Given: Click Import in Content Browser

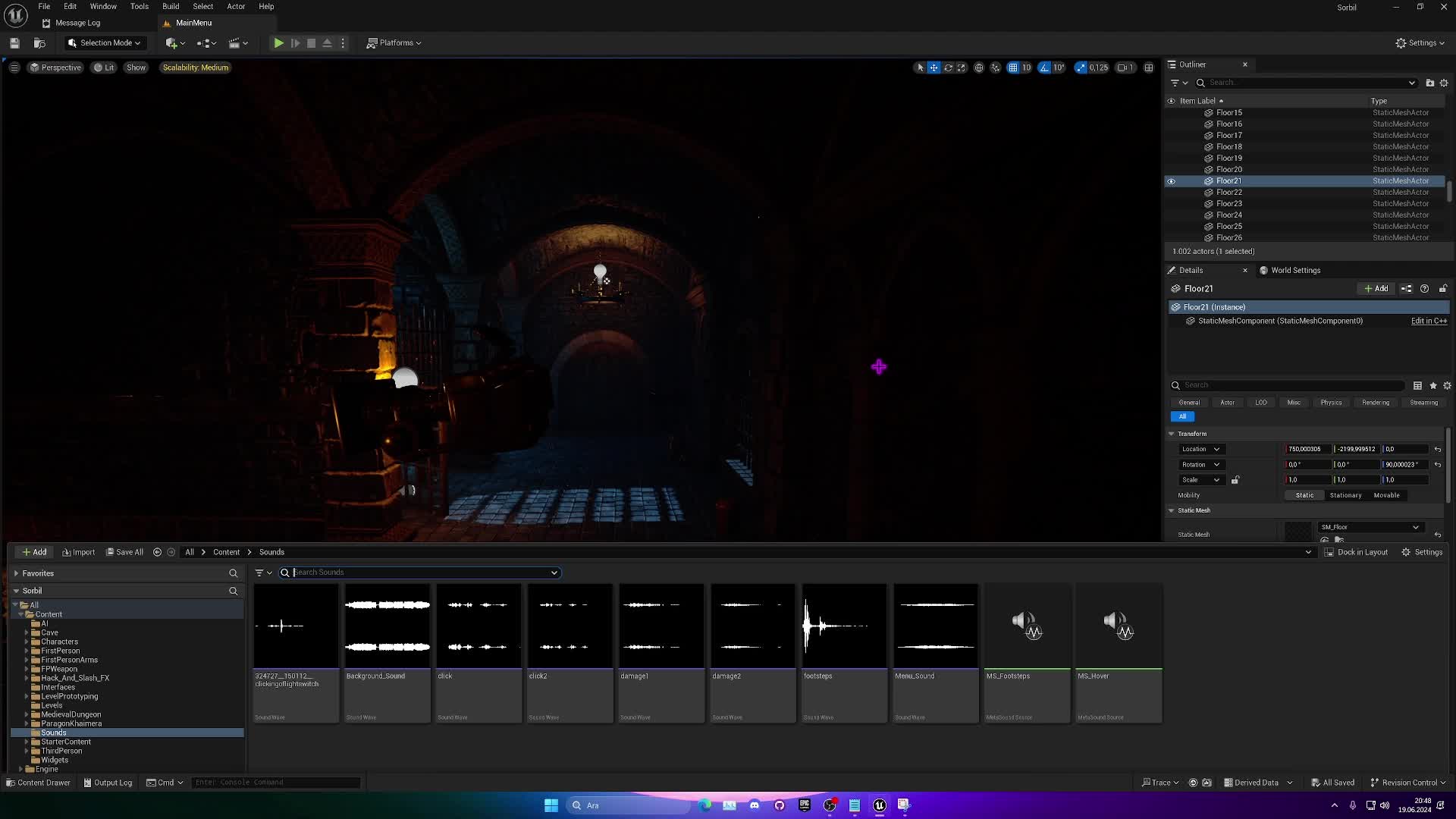Looking at the screenshot, I should pyautogui.click(x=79, y=552).
